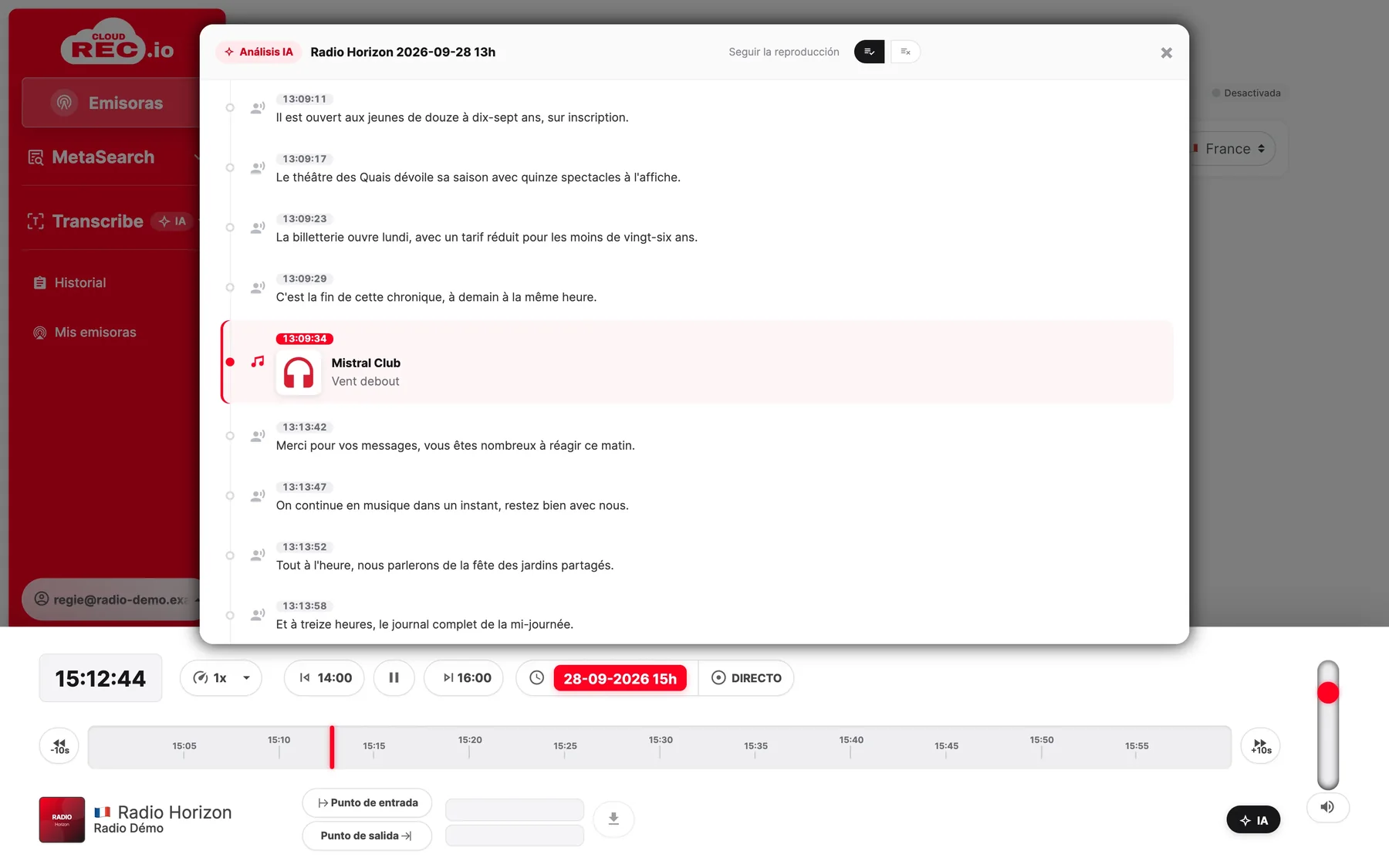Jump to the 13:13:42 segment
The width and height of the screenshot is (1389, 868).
pos(305,427)
